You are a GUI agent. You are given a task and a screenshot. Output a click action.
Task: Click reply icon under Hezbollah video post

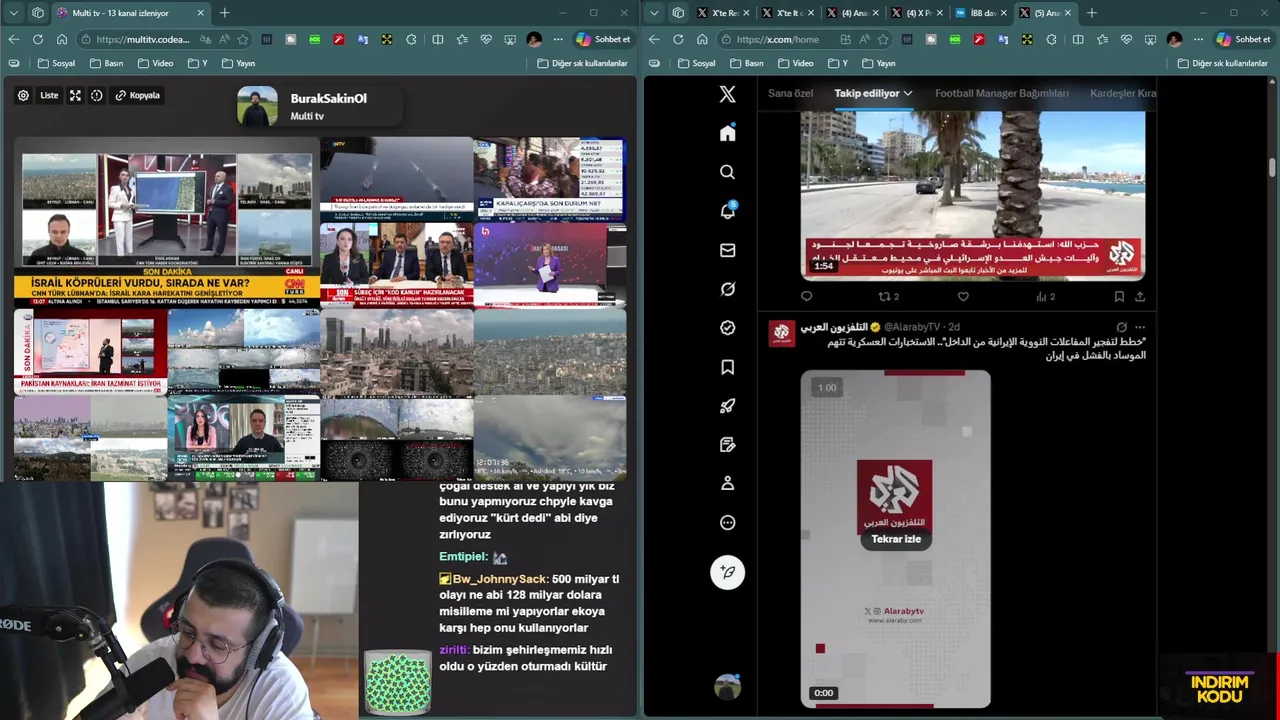[807, 296]
